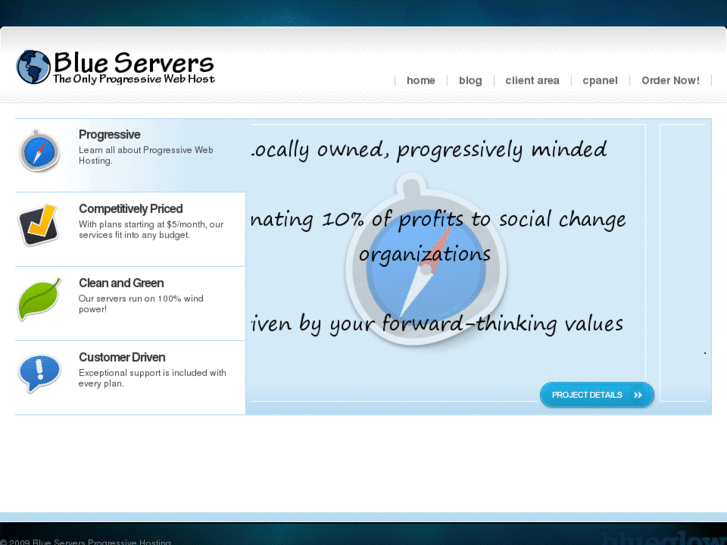Image resolution: width=727 pixels, height=545 pixels.
Task: Click the Blue Servers title text
Action: pos(134,62)
